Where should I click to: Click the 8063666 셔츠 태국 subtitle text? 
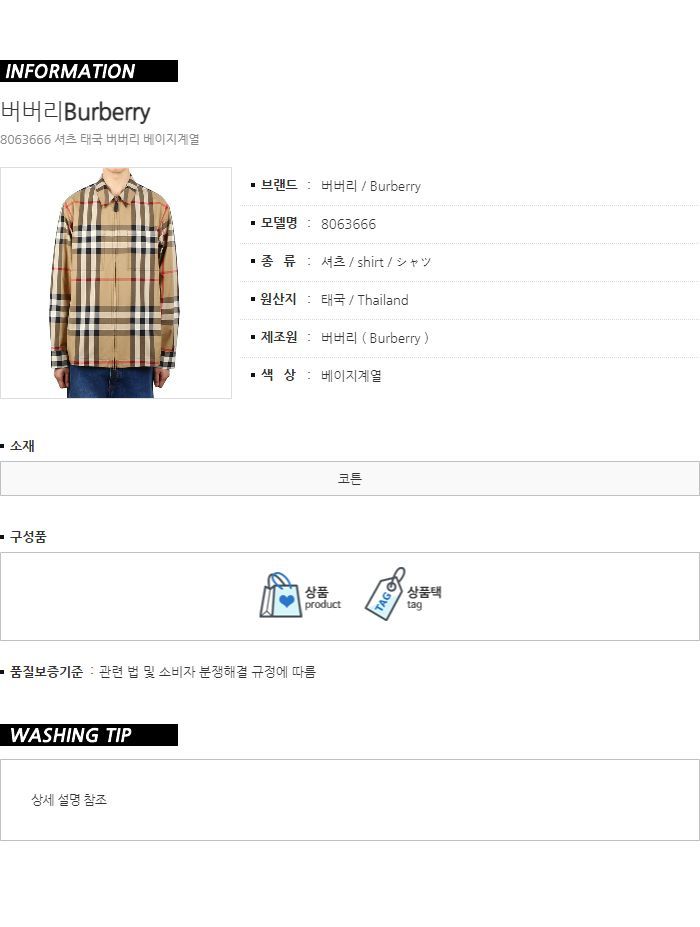point(99,140)
